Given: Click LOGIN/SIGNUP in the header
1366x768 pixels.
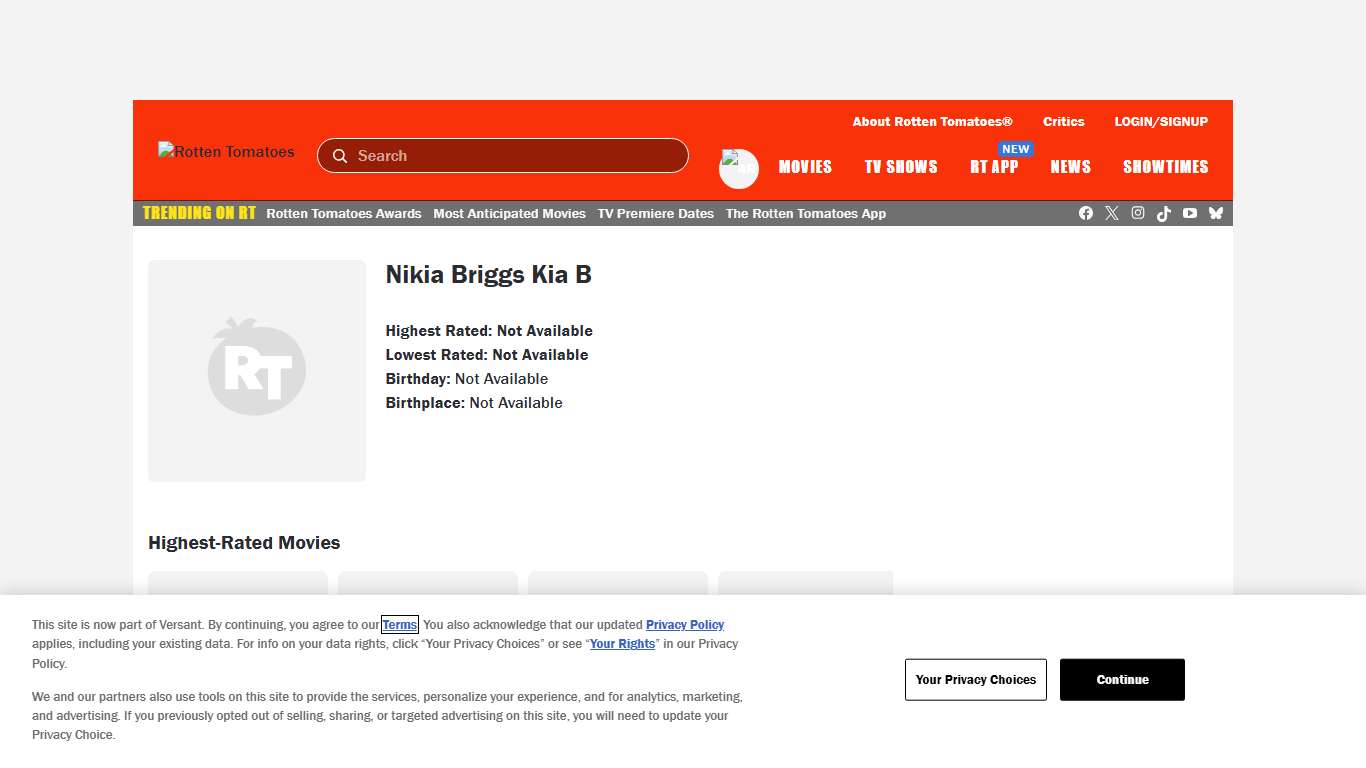Looking at the screenshot, I should click(1161, 121).
